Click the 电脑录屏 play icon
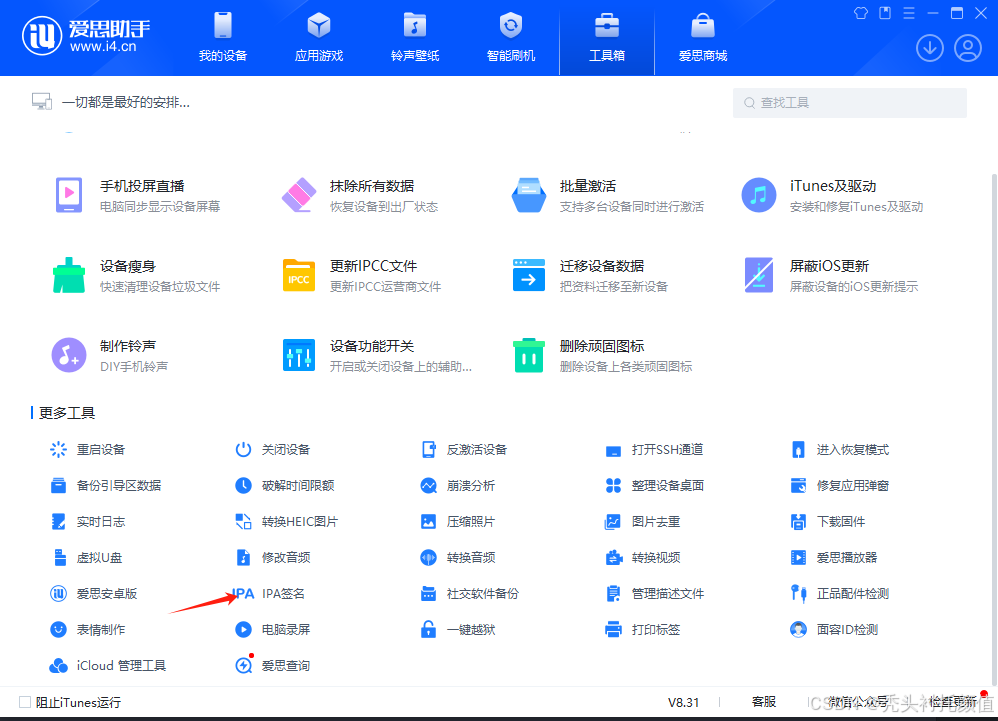998x721 pixels. pyautogui.click(x=243, y=629)
